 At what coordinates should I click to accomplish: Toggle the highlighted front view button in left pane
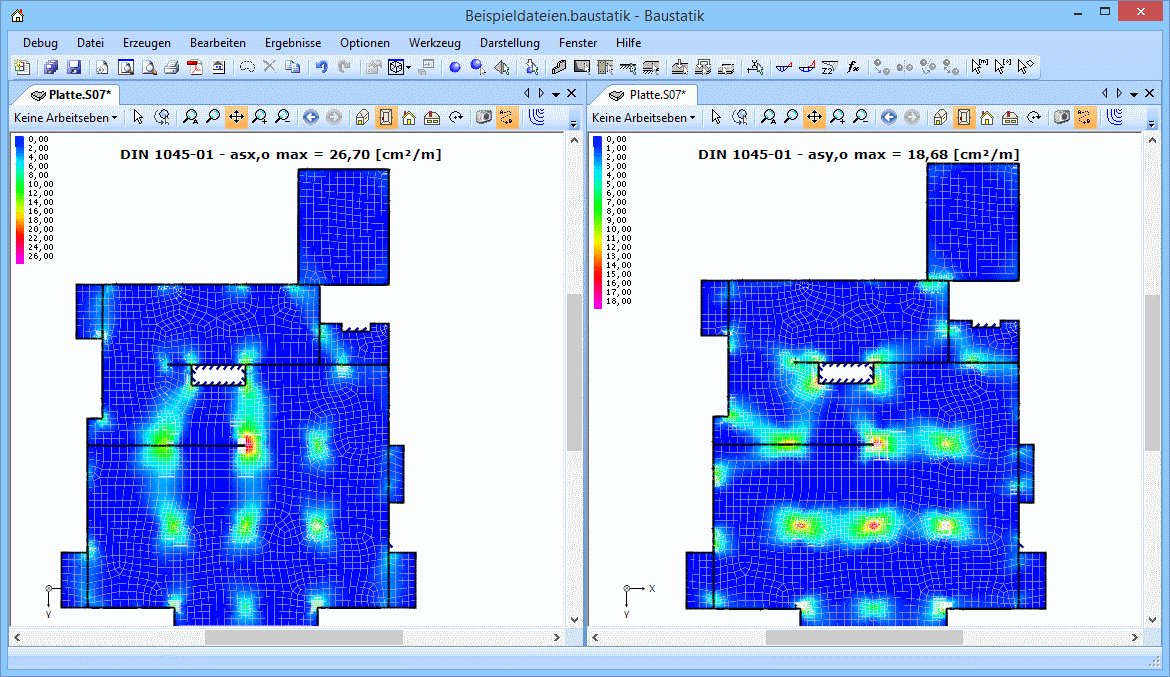[386, 117]
